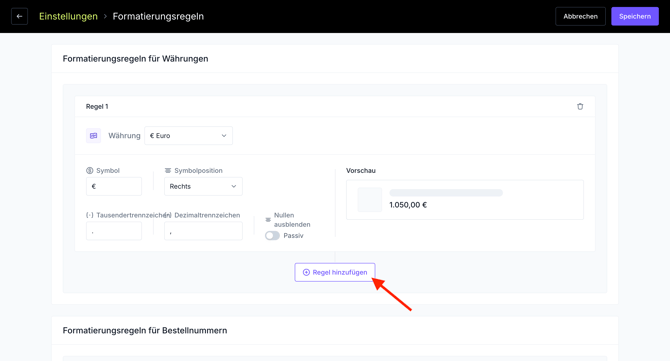
Task: Click the Symbolposition label icon
Action: pyautogui.click(x=168, y=170)
